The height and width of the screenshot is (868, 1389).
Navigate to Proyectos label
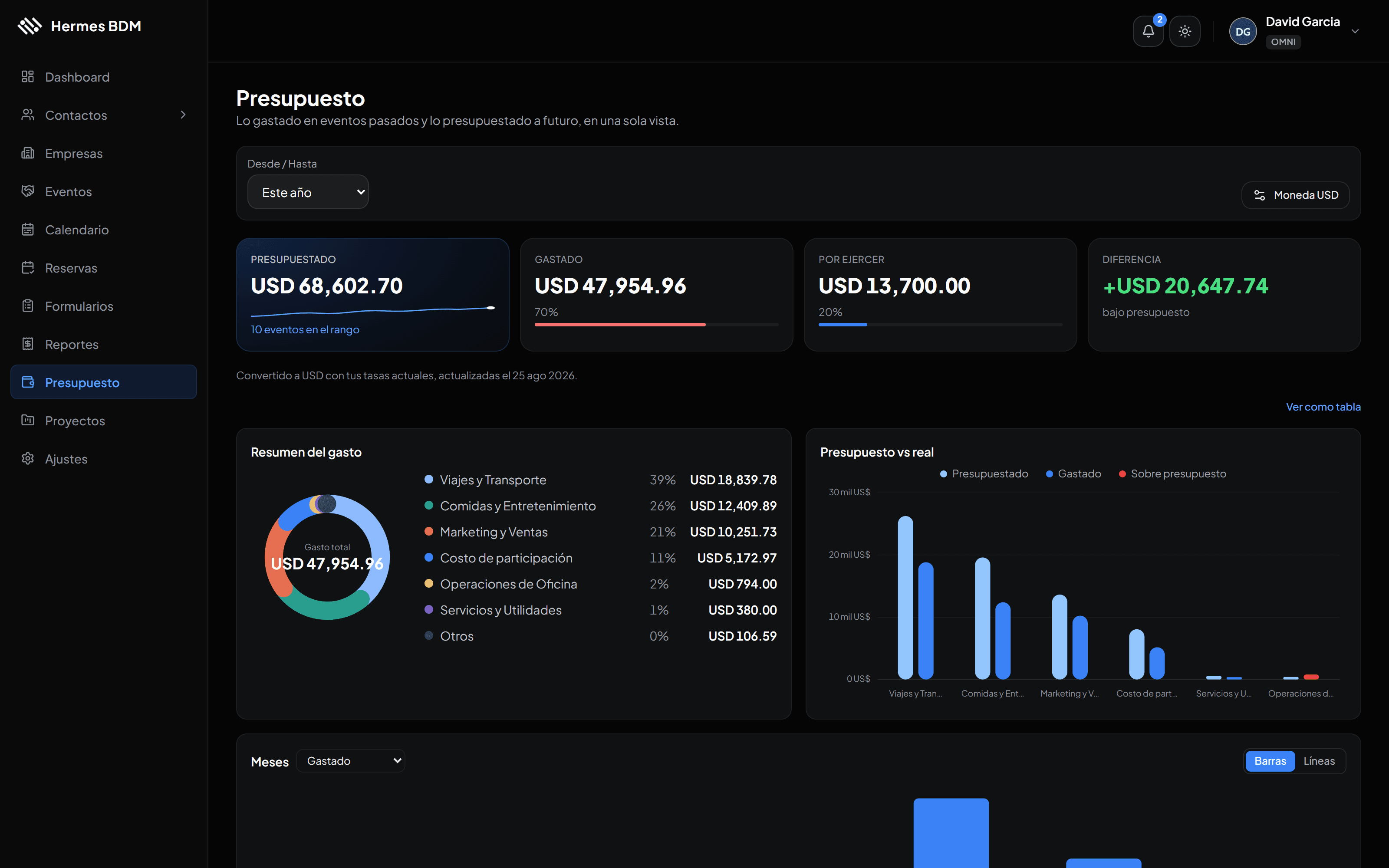(x=75, y=421)
